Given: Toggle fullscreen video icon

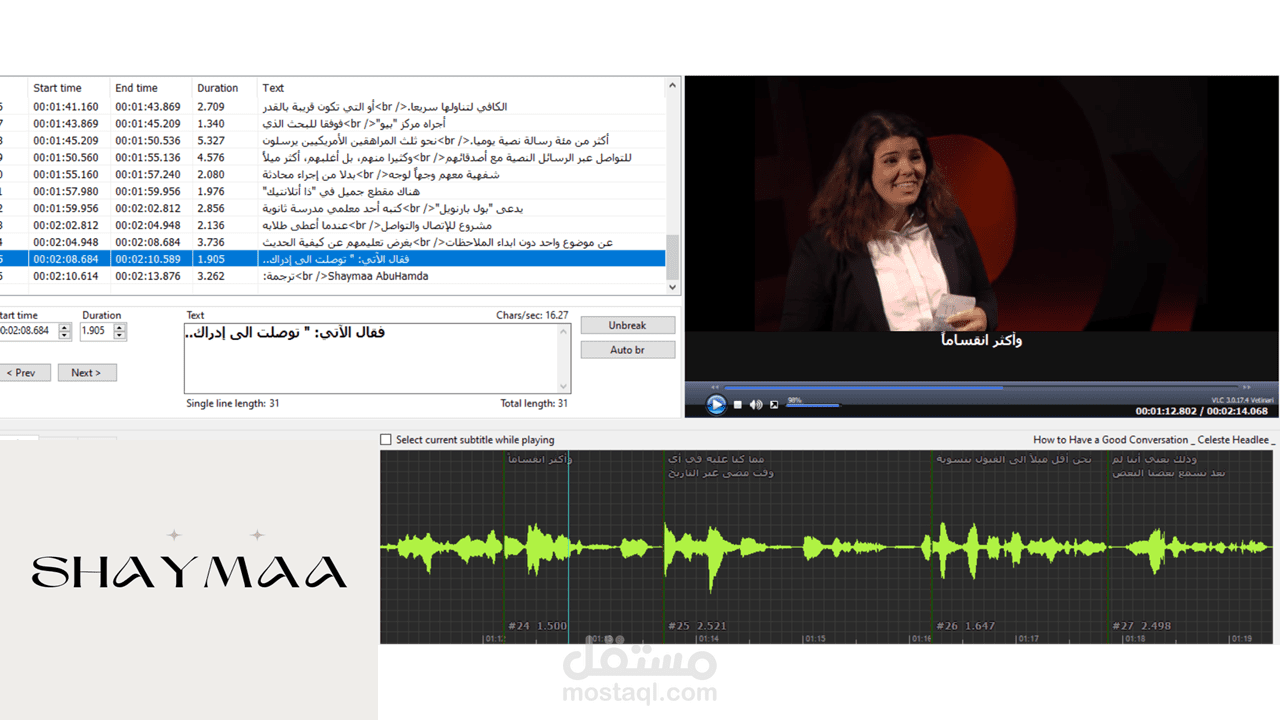Looking at the screenshot, I should pos(774,405).
